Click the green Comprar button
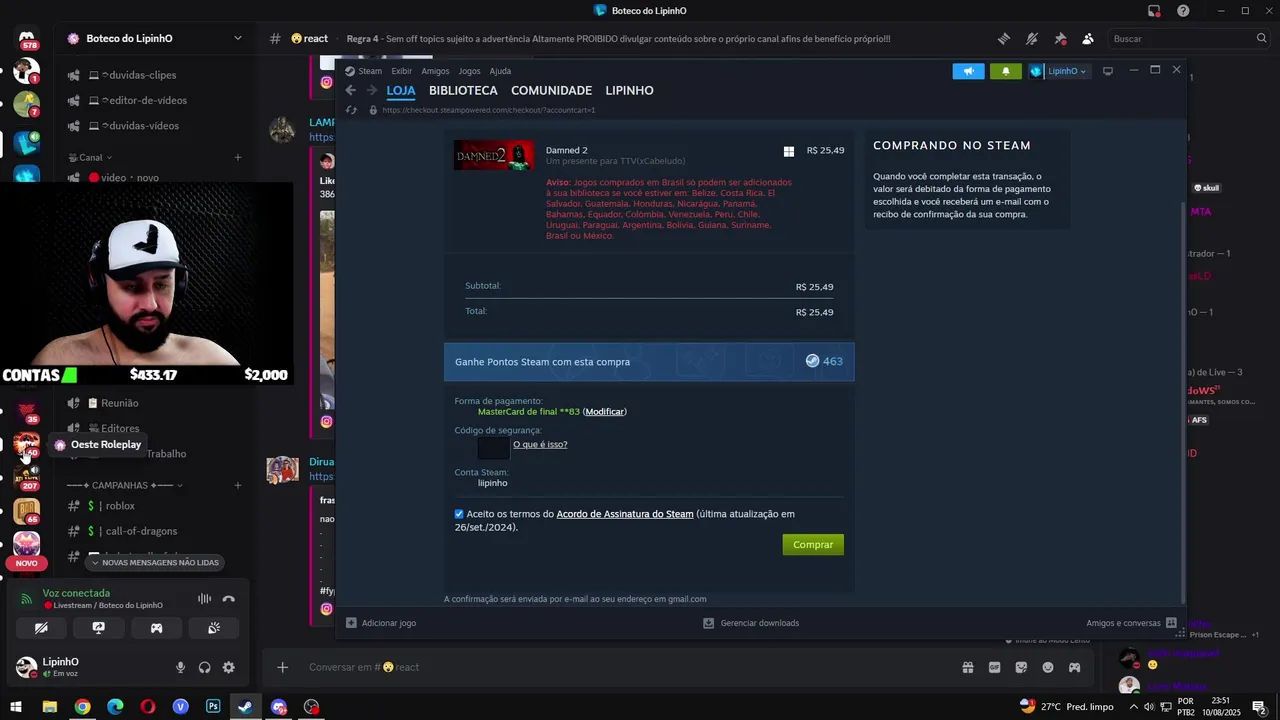This screenshot has height=720, width=1280. (x=813, y=544)
